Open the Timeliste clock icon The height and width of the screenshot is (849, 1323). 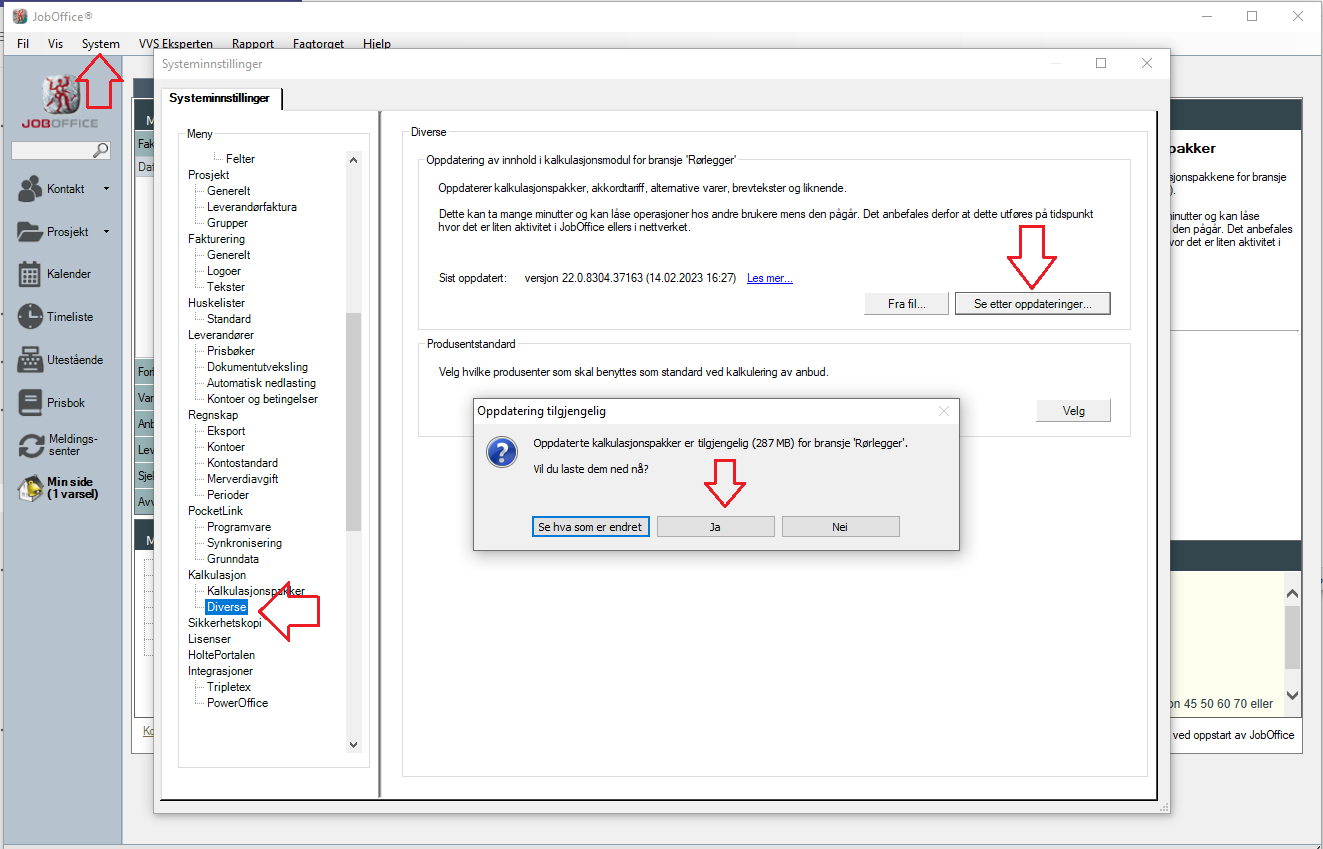click(x=30, y=316)
